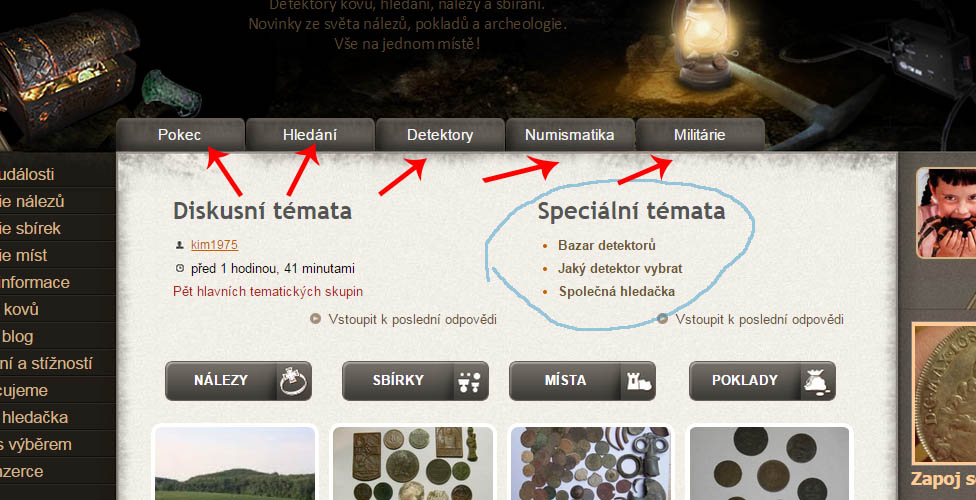Click the trophy icon on the Sbírky button
This screenshot has height=500, width=976.
471,381
